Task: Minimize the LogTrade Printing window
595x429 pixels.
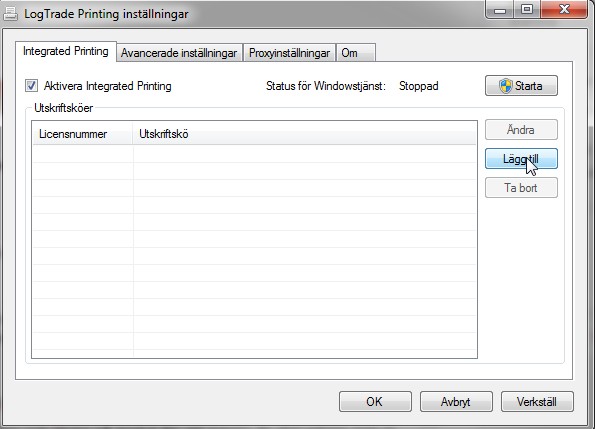Action: [x=499, y=9]
